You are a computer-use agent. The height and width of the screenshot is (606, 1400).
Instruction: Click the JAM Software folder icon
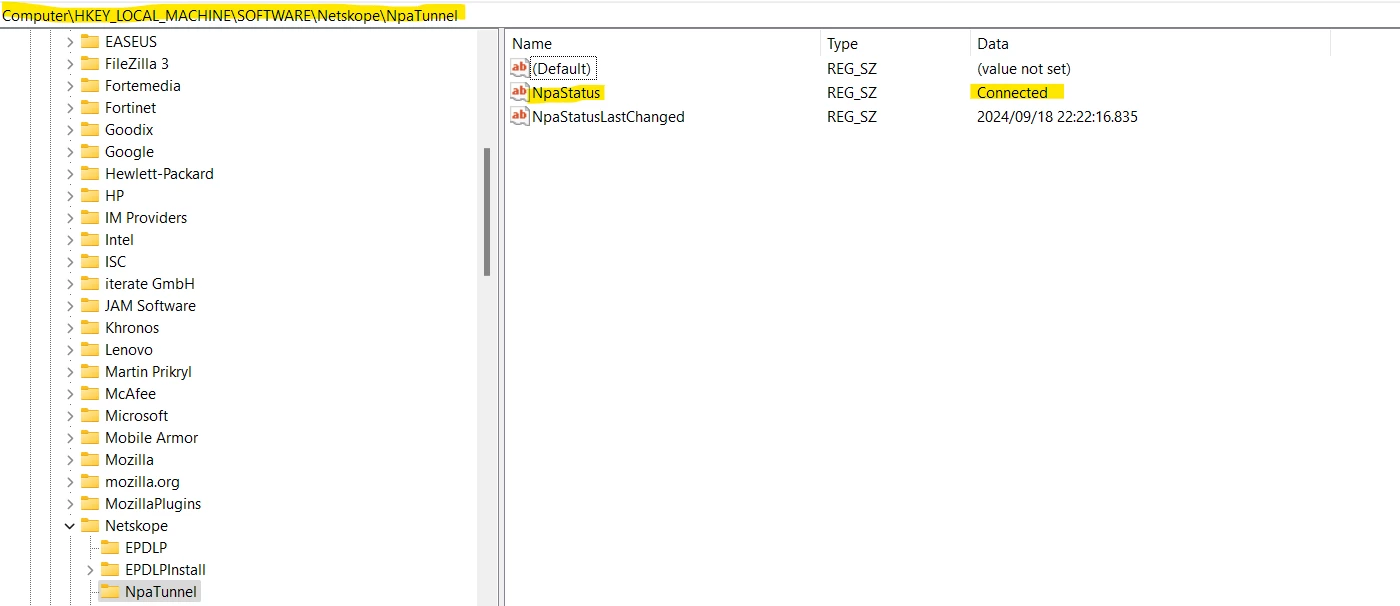coord(90,306)
